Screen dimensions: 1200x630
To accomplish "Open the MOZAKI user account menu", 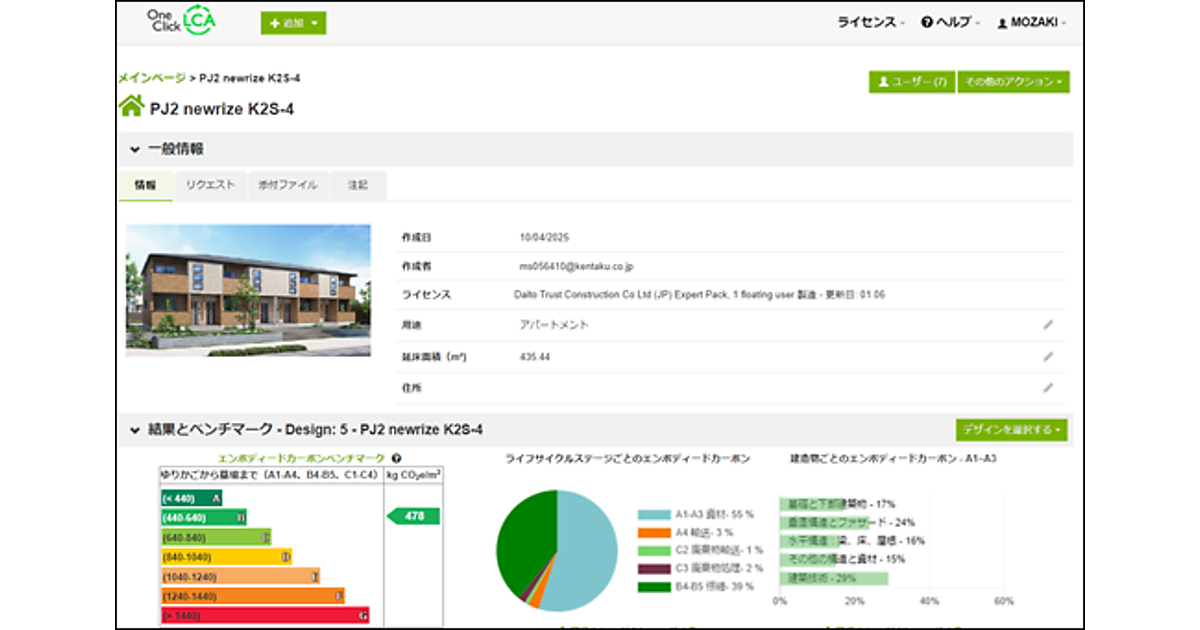I will point(1032,22).
